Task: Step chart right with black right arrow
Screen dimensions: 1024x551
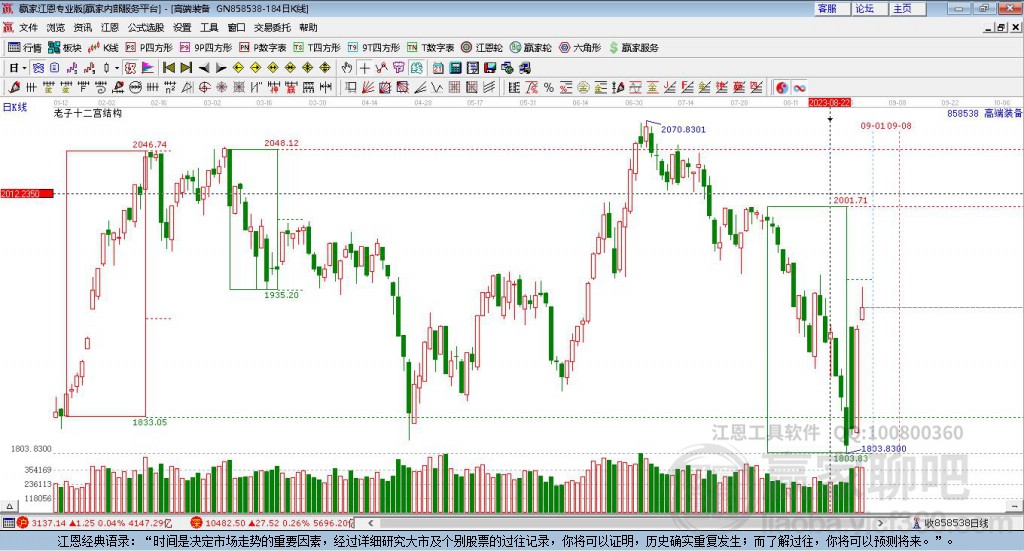Action: (221, 68)
